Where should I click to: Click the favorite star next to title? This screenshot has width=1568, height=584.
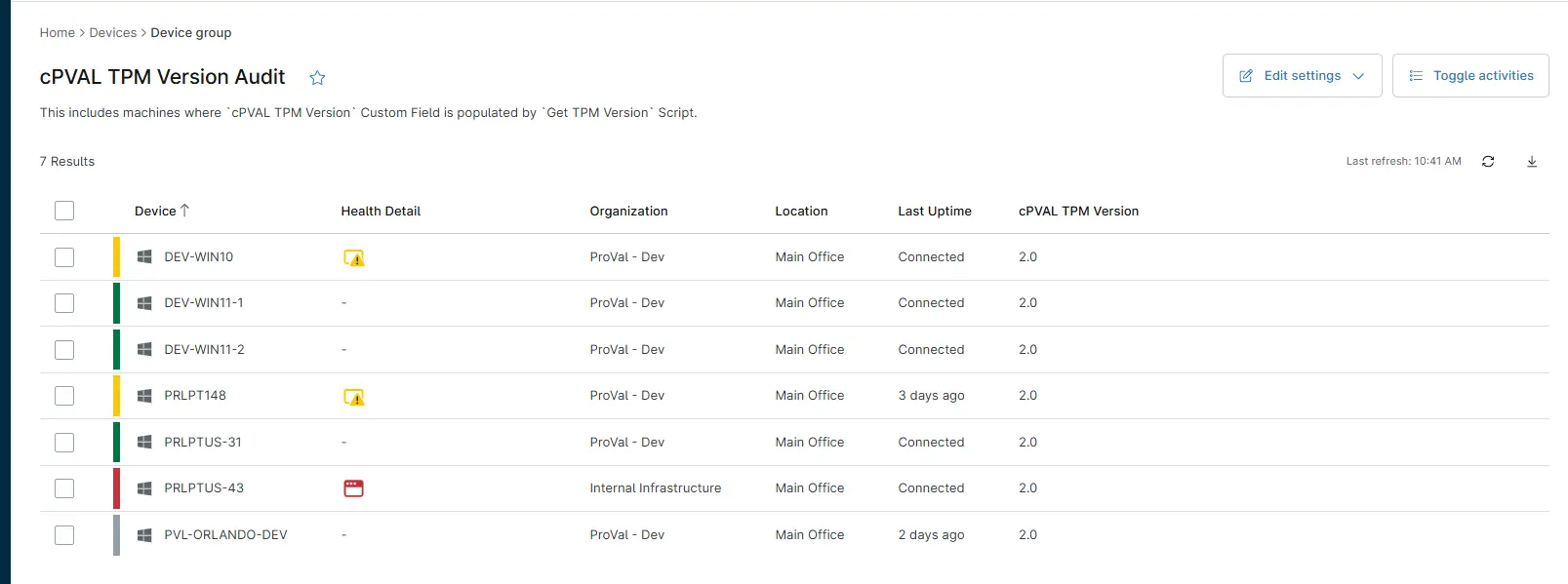click(317, 78)
